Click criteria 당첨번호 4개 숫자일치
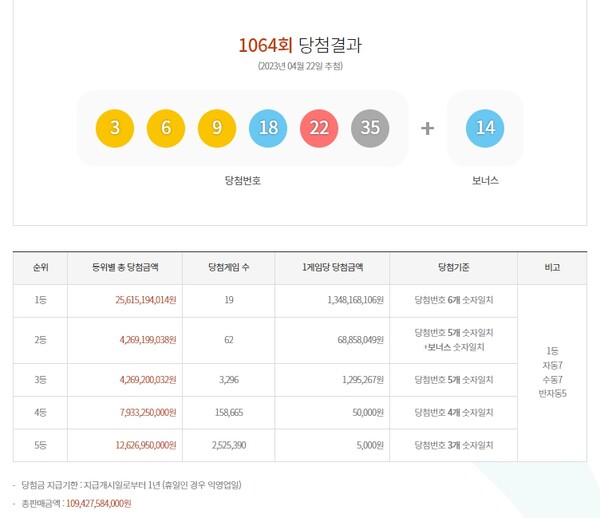This screenshot has height=518, width=600. click(453, 412)
